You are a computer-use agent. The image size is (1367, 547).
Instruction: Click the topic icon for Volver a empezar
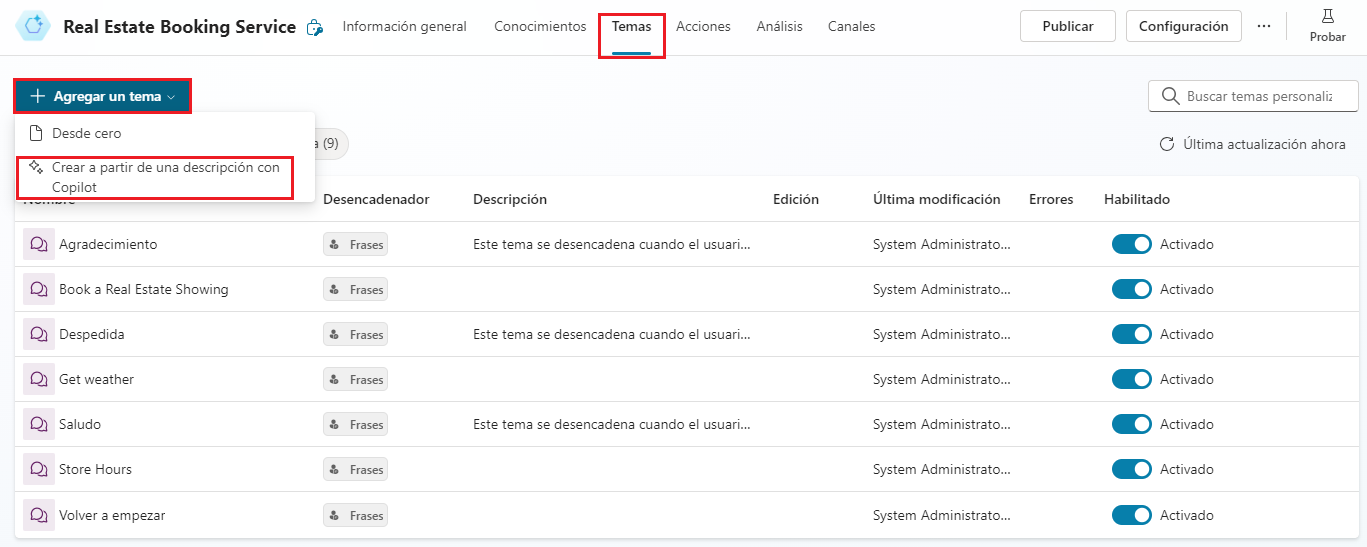39,515
